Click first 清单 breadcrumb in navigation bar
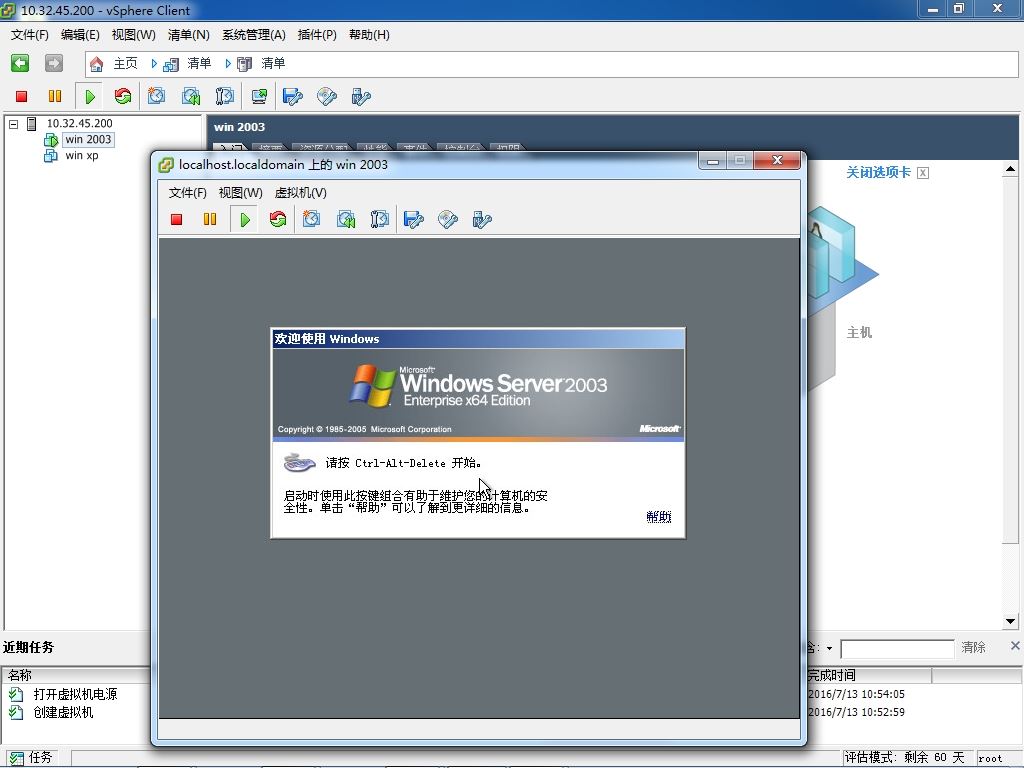This screenshot has height=768, width=1024. coord(199,63)
